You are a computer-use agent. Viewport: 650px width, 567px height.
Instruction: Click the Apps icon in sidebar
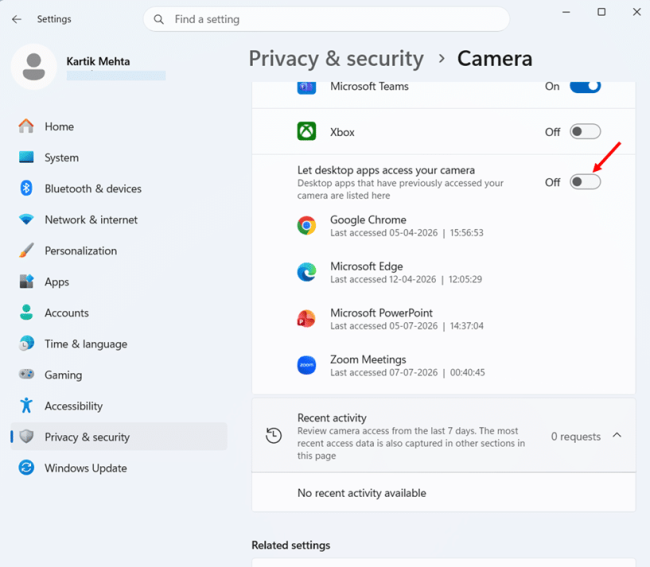[x=26, y=281]
